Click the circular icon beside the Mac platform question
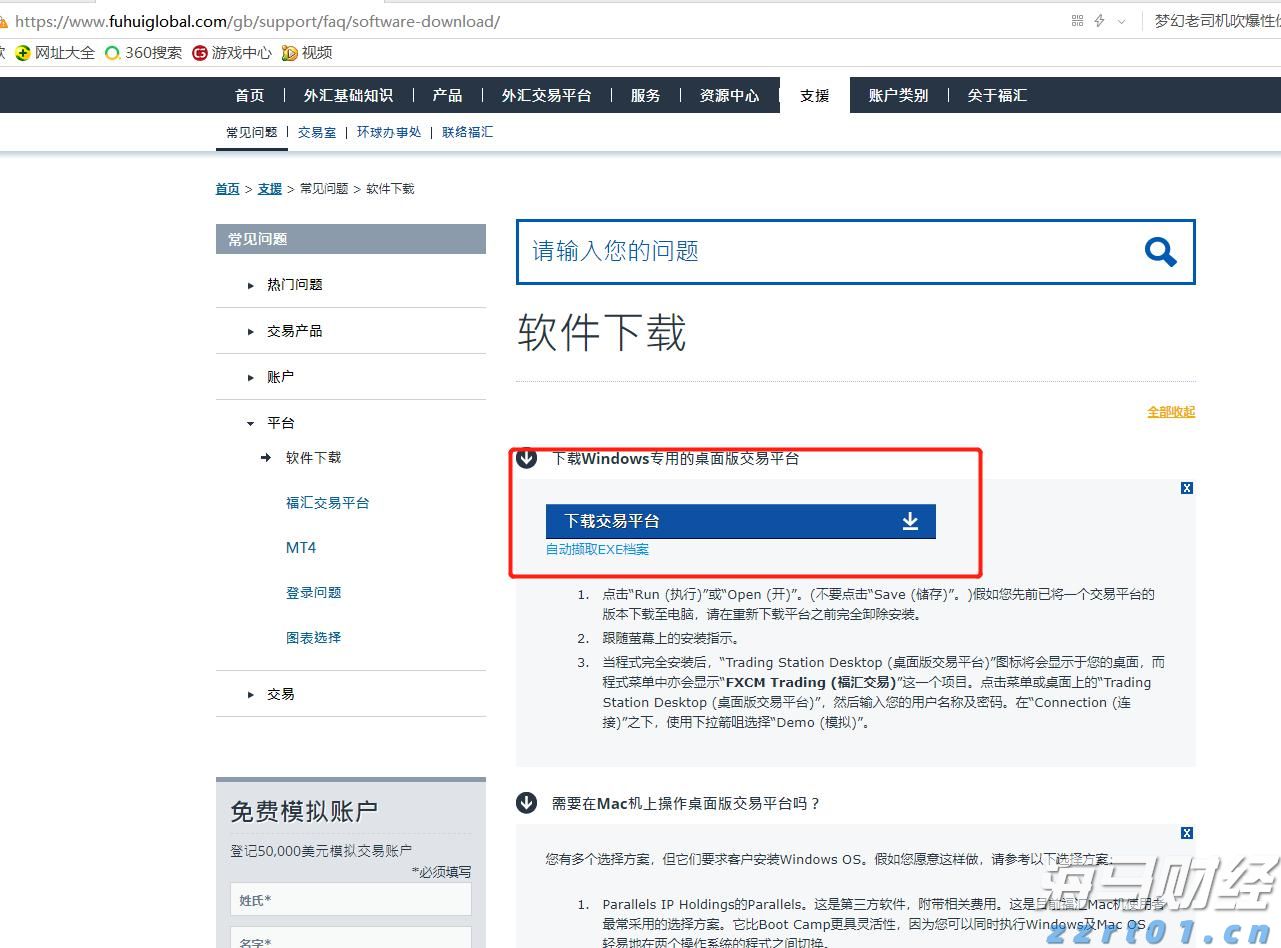The height and width of the screenshot is (948, 1281). click(x=526, y=803)
